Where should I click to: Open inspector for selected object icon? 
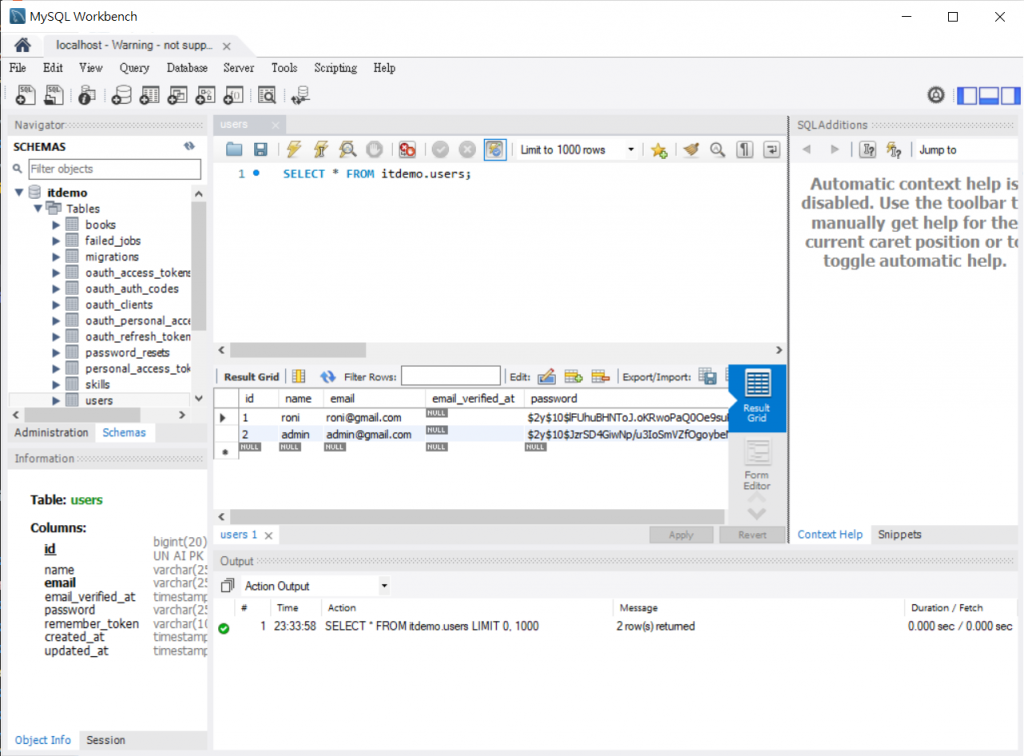86,95
